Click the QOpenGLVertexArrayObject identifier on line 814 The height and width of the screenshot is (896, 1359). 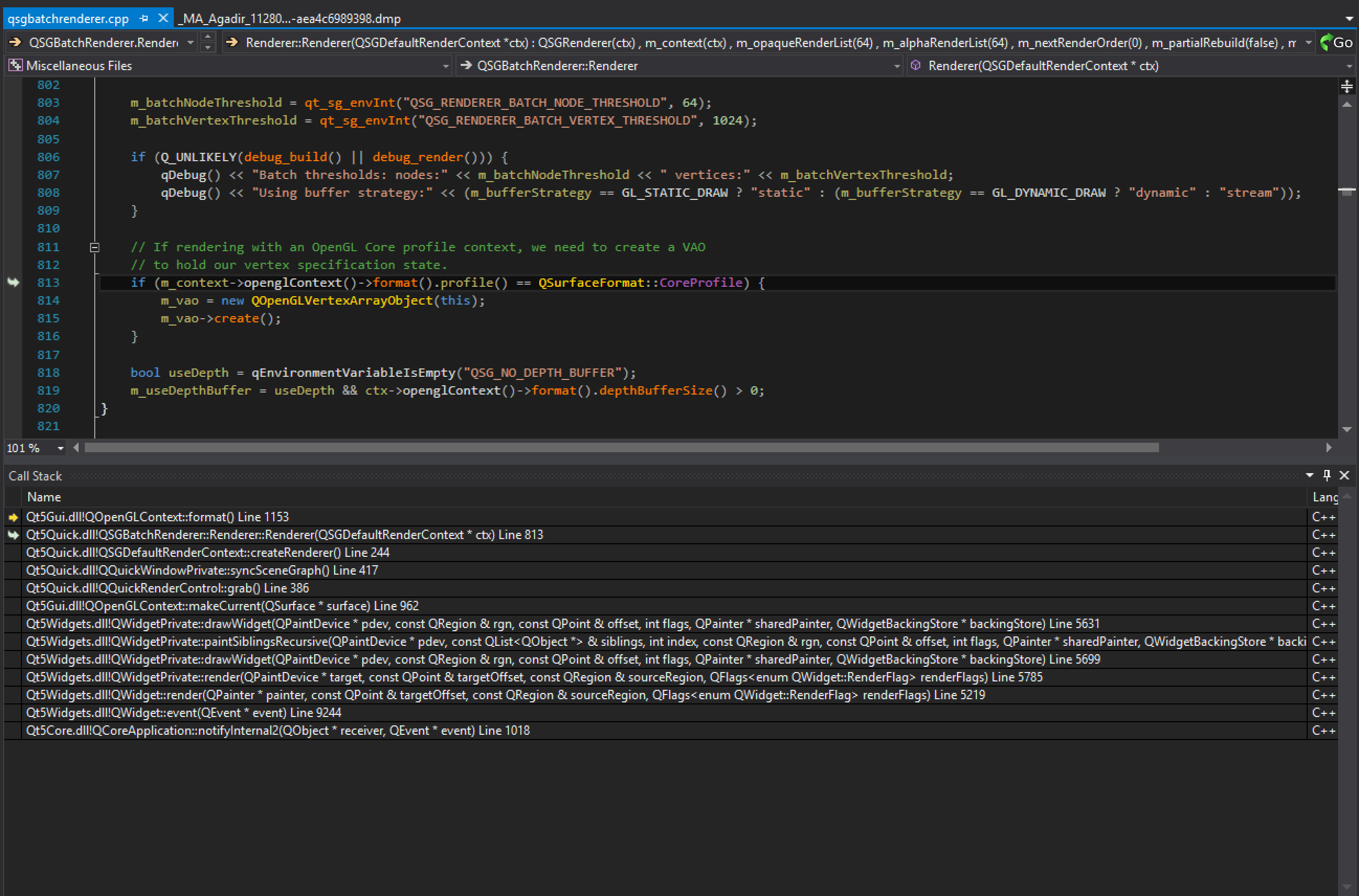[x=342, y=300]
